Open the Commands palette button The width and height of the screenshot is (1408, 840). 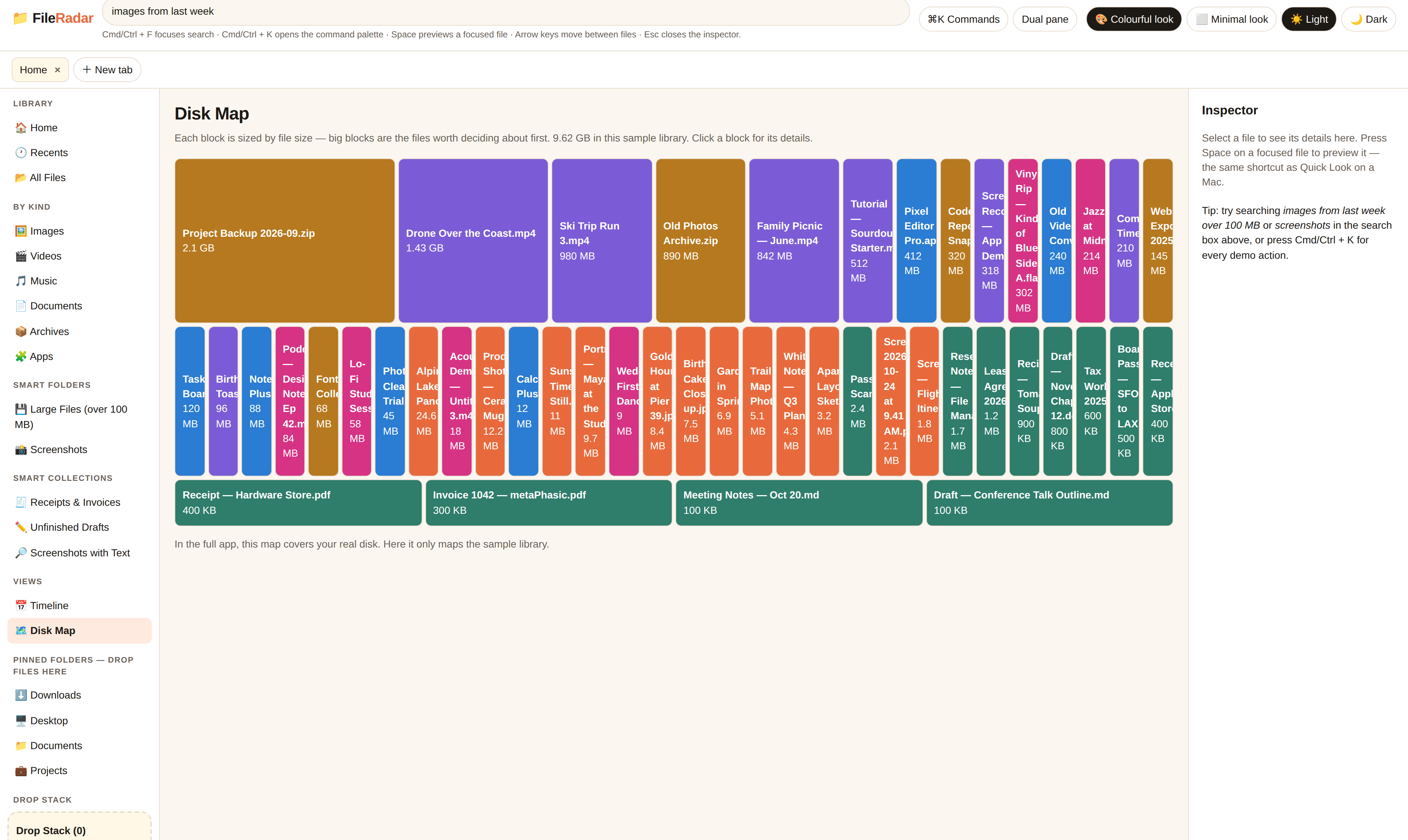click(963, 19)
